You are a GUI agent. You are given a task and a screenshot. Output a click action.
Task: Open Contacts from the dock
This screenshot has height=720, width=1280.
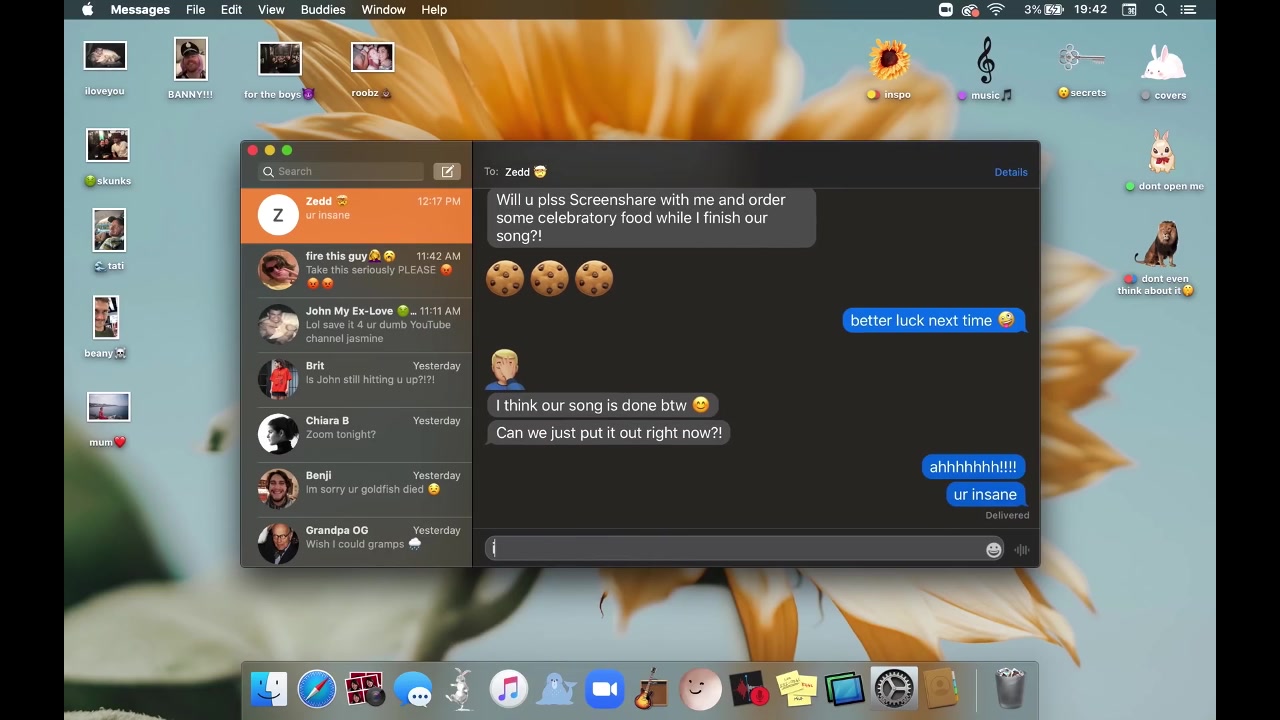(940, 689)
